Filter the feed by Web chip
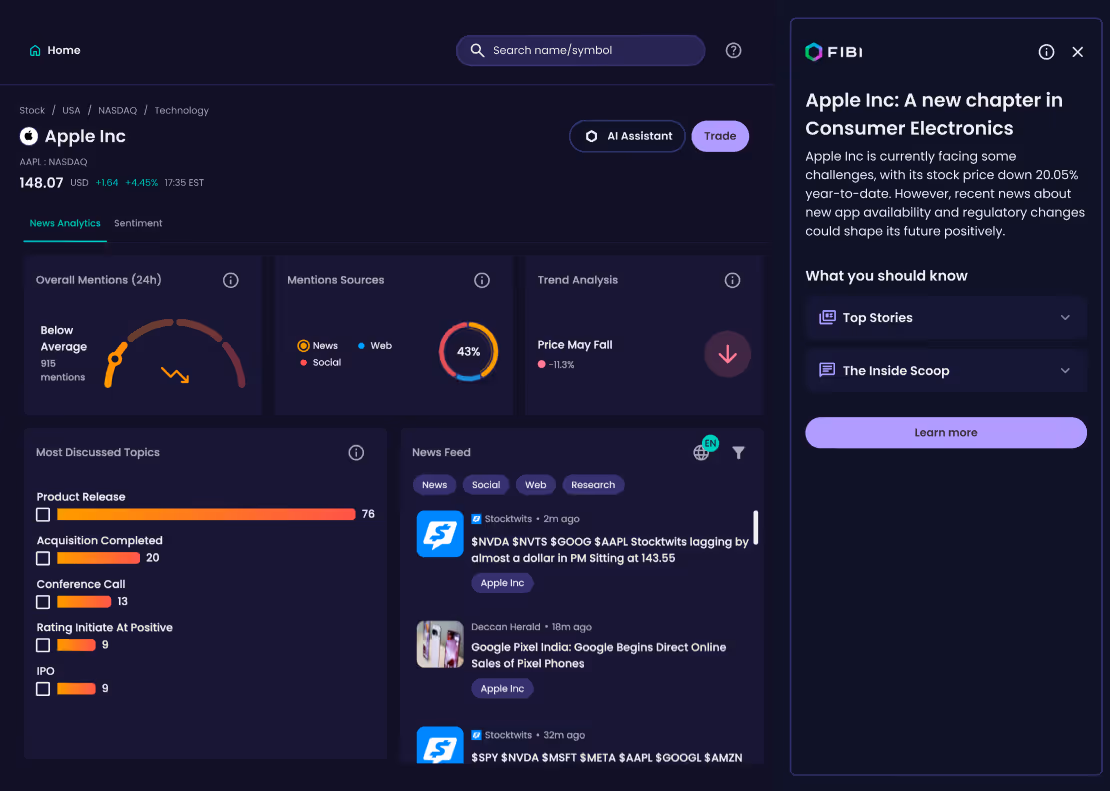This screenshot has height=791, width=1110. pos(536,485)
